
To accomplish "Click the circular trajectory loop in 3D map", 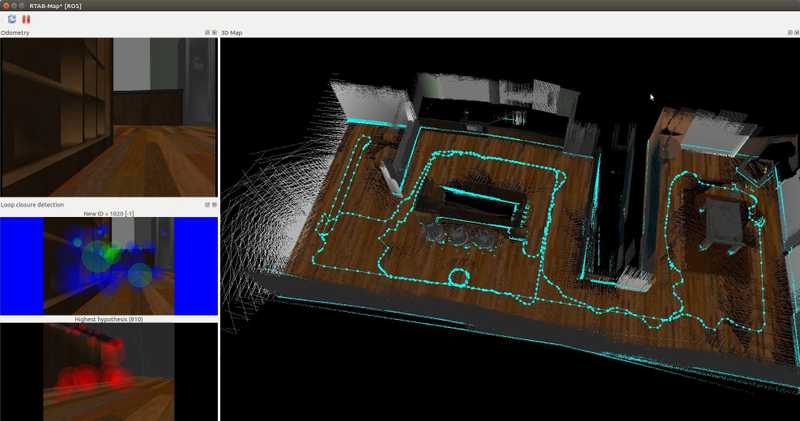I will 458,276.
